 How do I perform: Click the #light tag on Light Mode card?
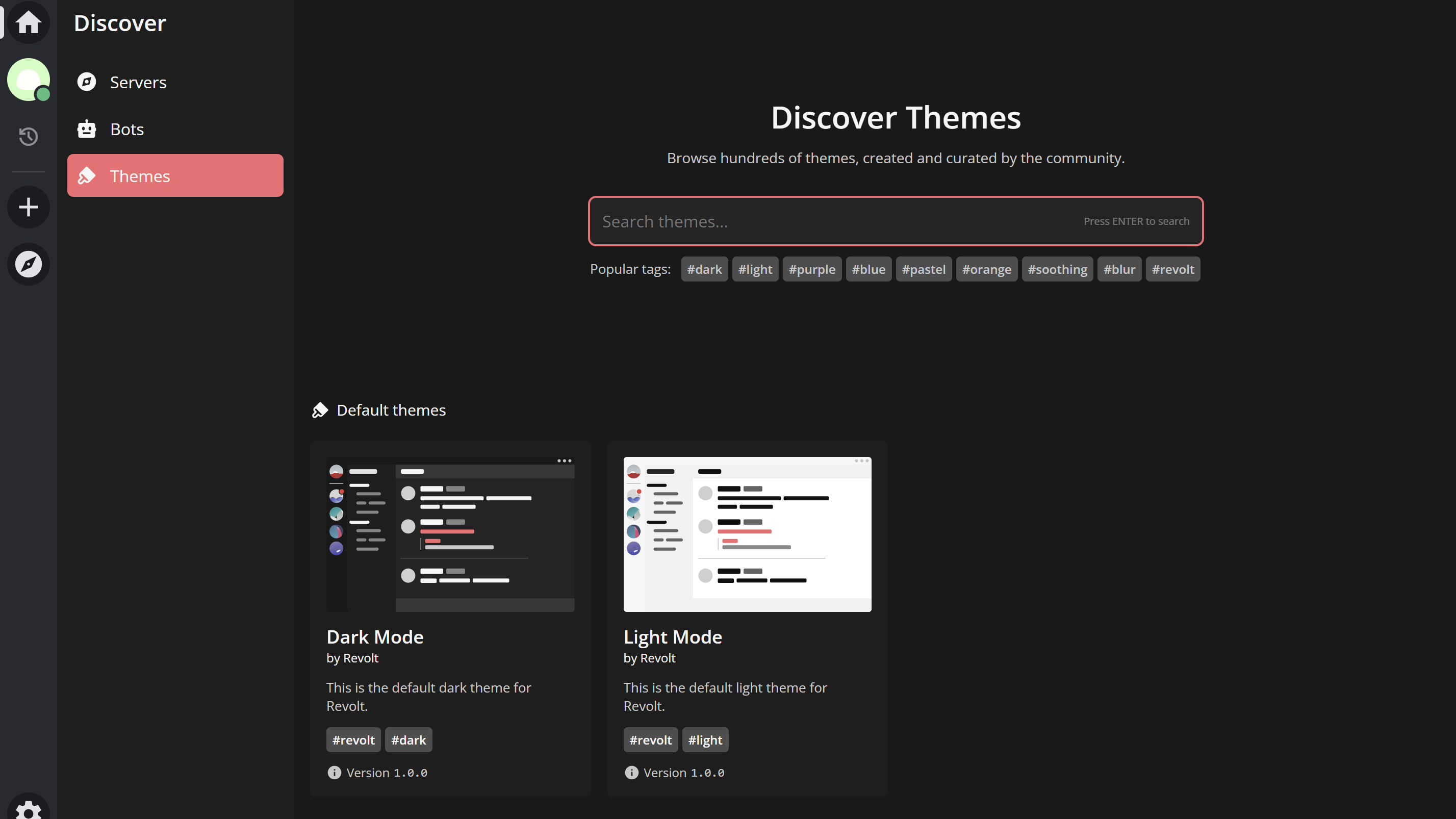[x=705, y=739]
